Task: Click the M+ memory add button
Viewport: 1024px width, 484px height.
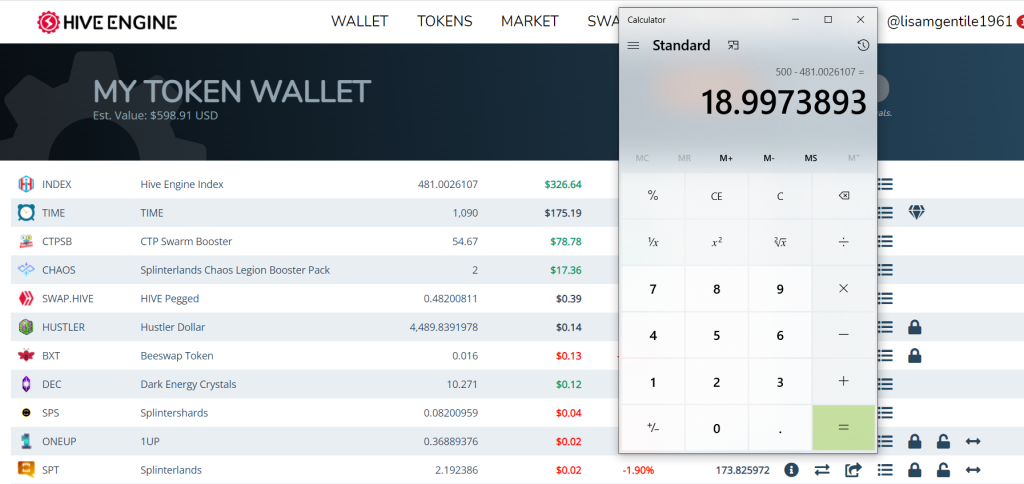Action: (726, 158)
